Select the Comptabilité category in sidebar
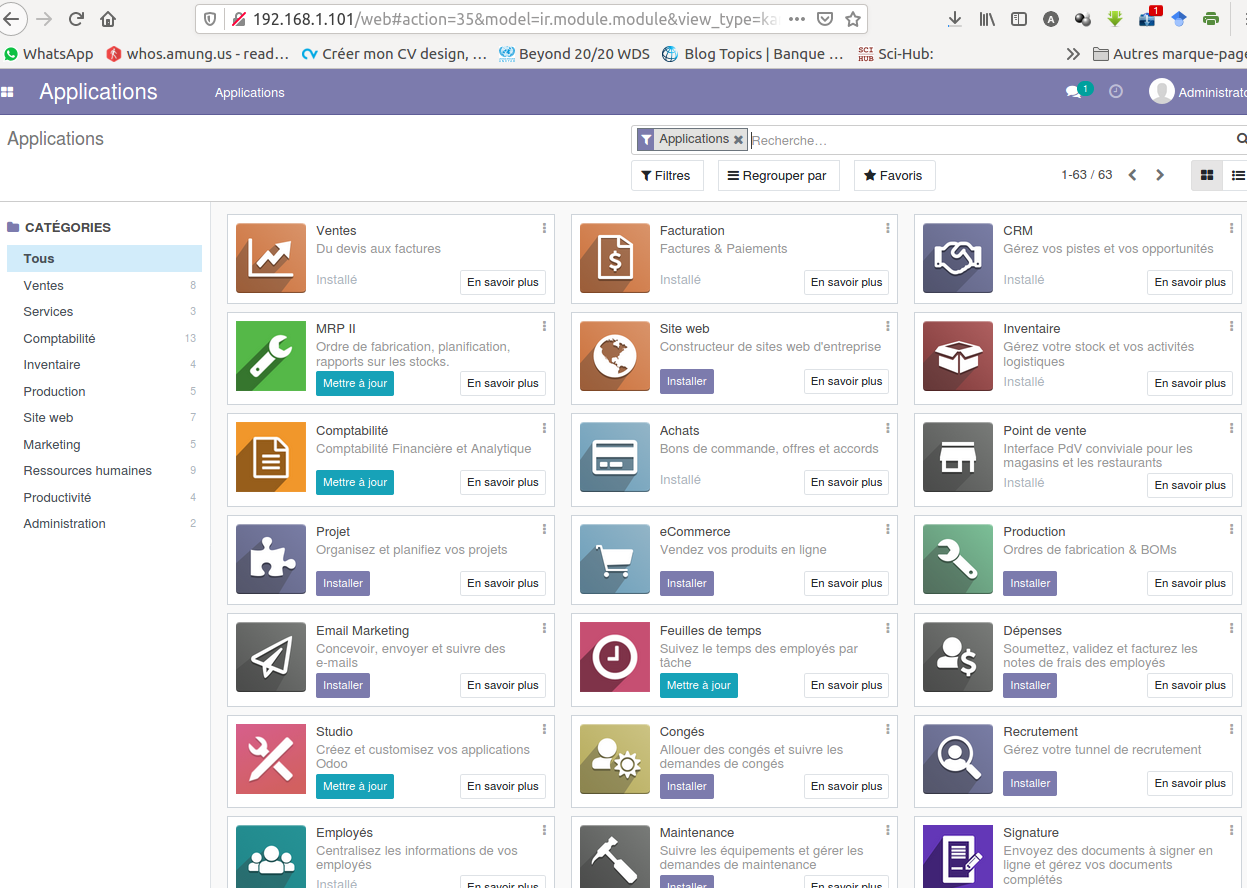 pyautogui.click(x=104, y=338)
